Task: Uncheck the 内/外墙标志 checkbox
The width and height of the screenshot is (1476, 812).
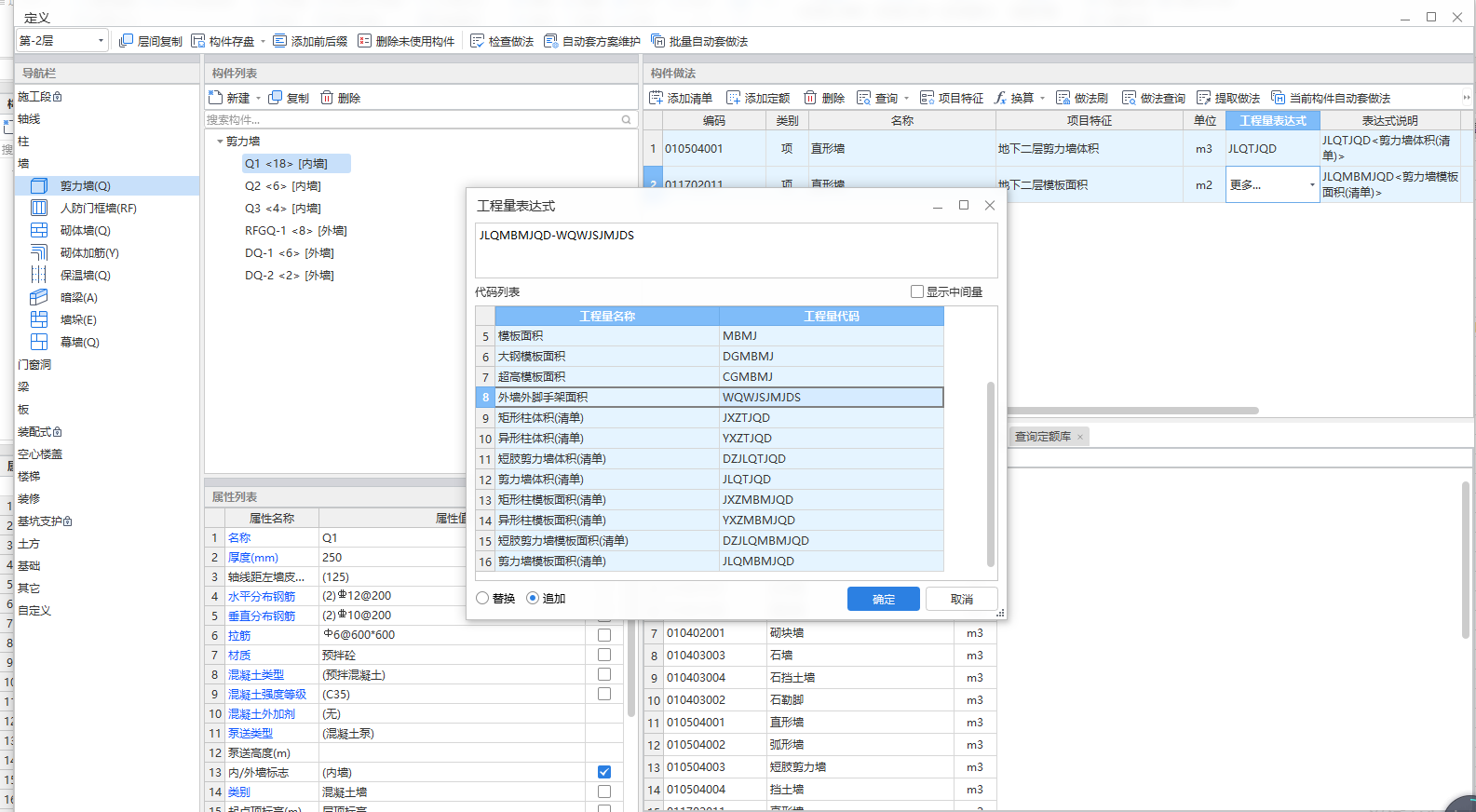Action: click(604, 772)
